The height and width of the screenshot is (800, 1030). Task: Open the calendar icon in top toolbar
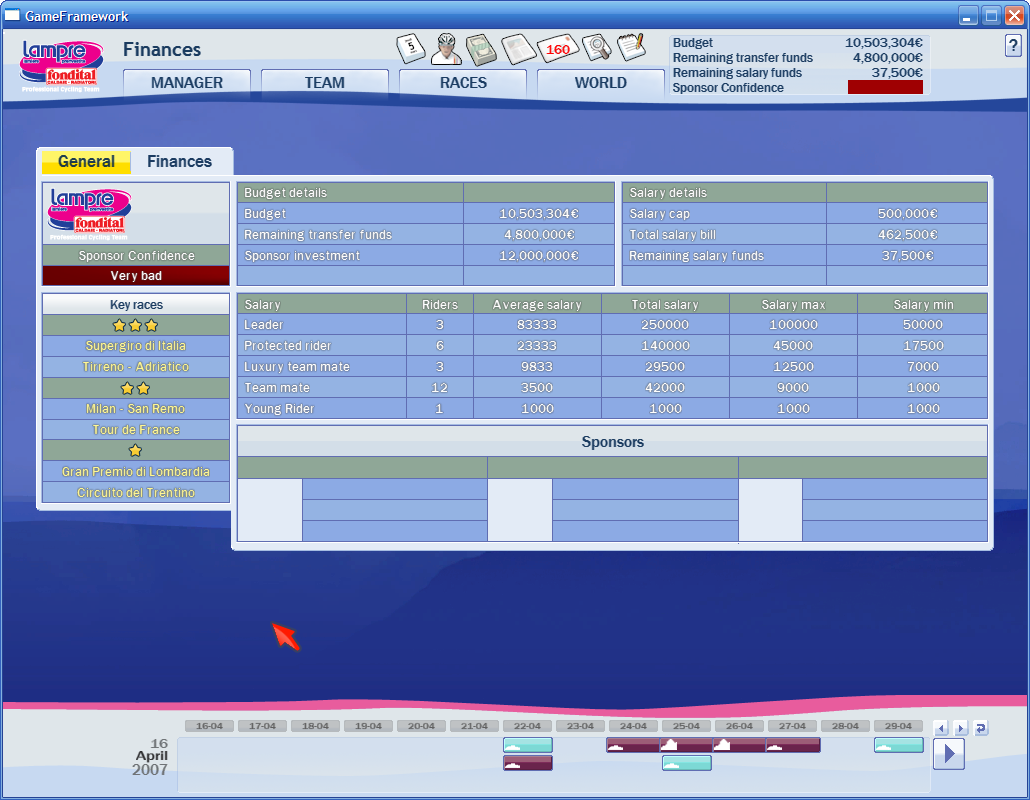[x=411, y=48]
